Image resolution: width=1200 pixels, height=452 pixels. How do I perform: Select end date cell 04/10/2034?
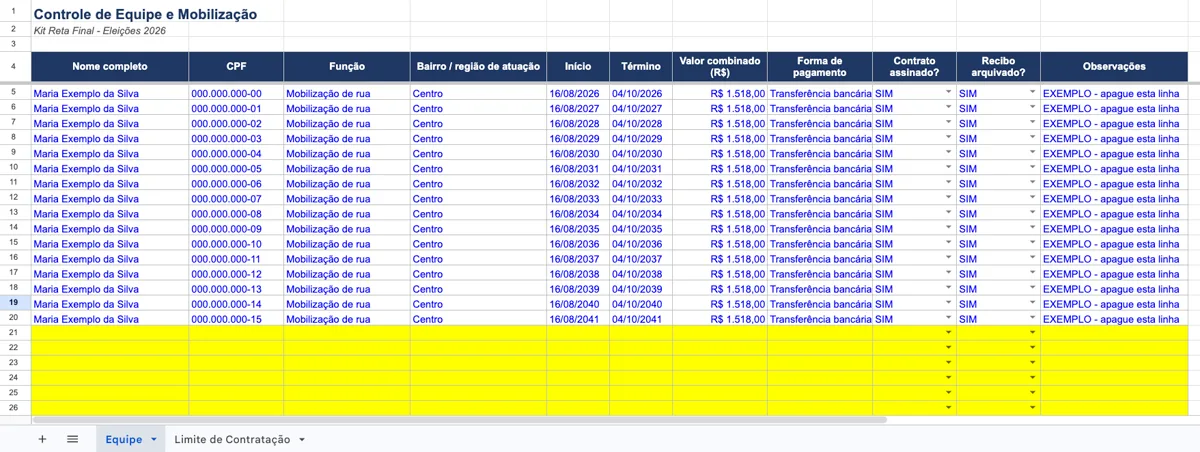tap(641, 214)
